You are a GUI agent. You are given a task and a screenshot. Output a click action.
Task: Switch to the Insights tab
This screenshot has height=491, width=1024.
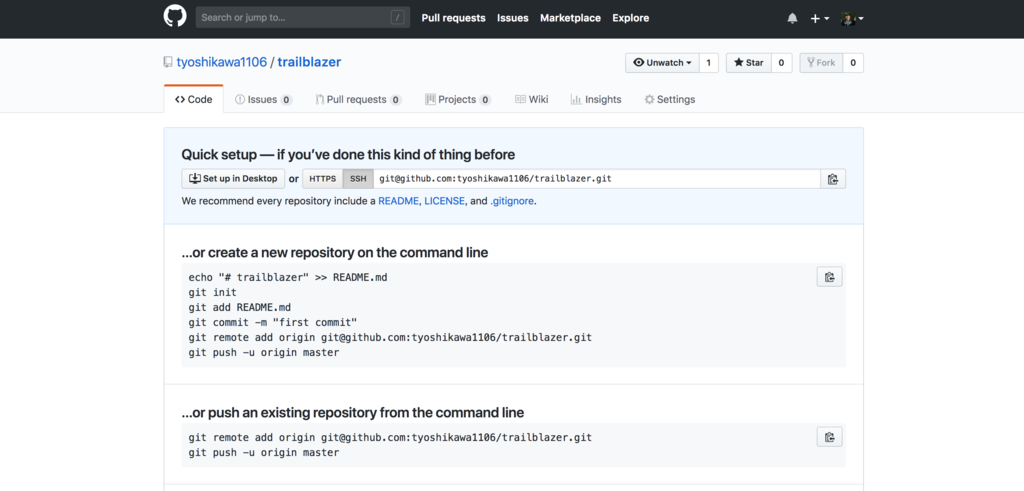coord(596,99)
